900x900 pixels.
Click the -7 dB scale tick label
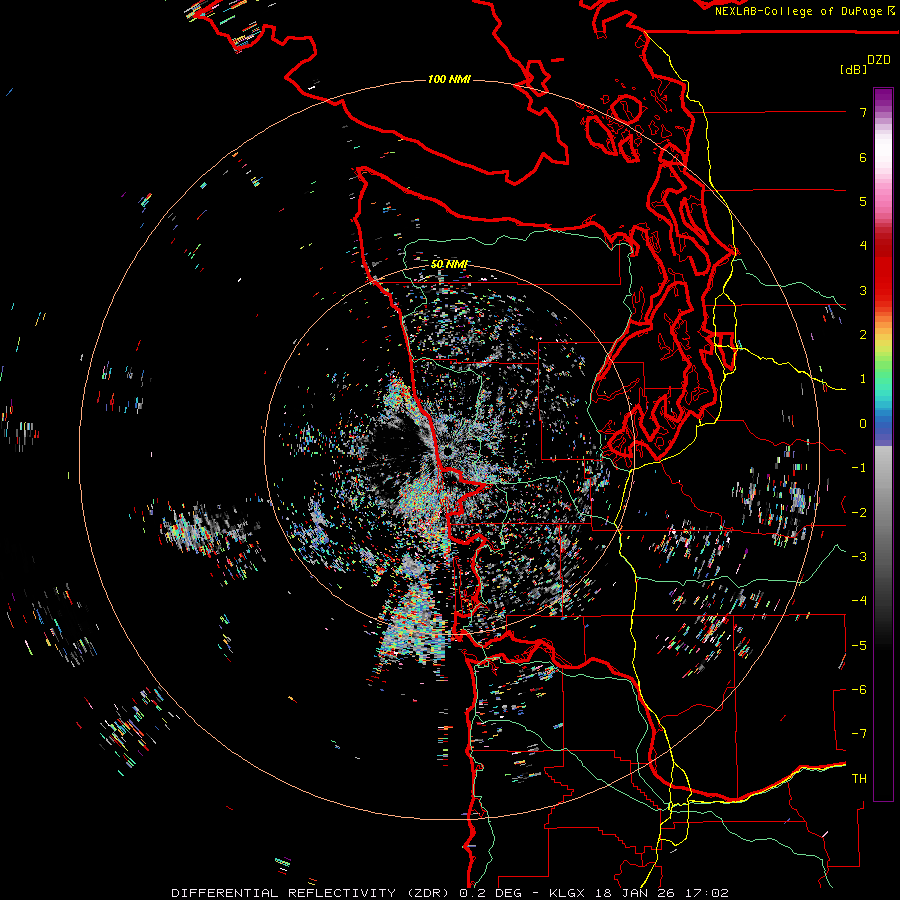pyautogui.click(x=859, y=734)
